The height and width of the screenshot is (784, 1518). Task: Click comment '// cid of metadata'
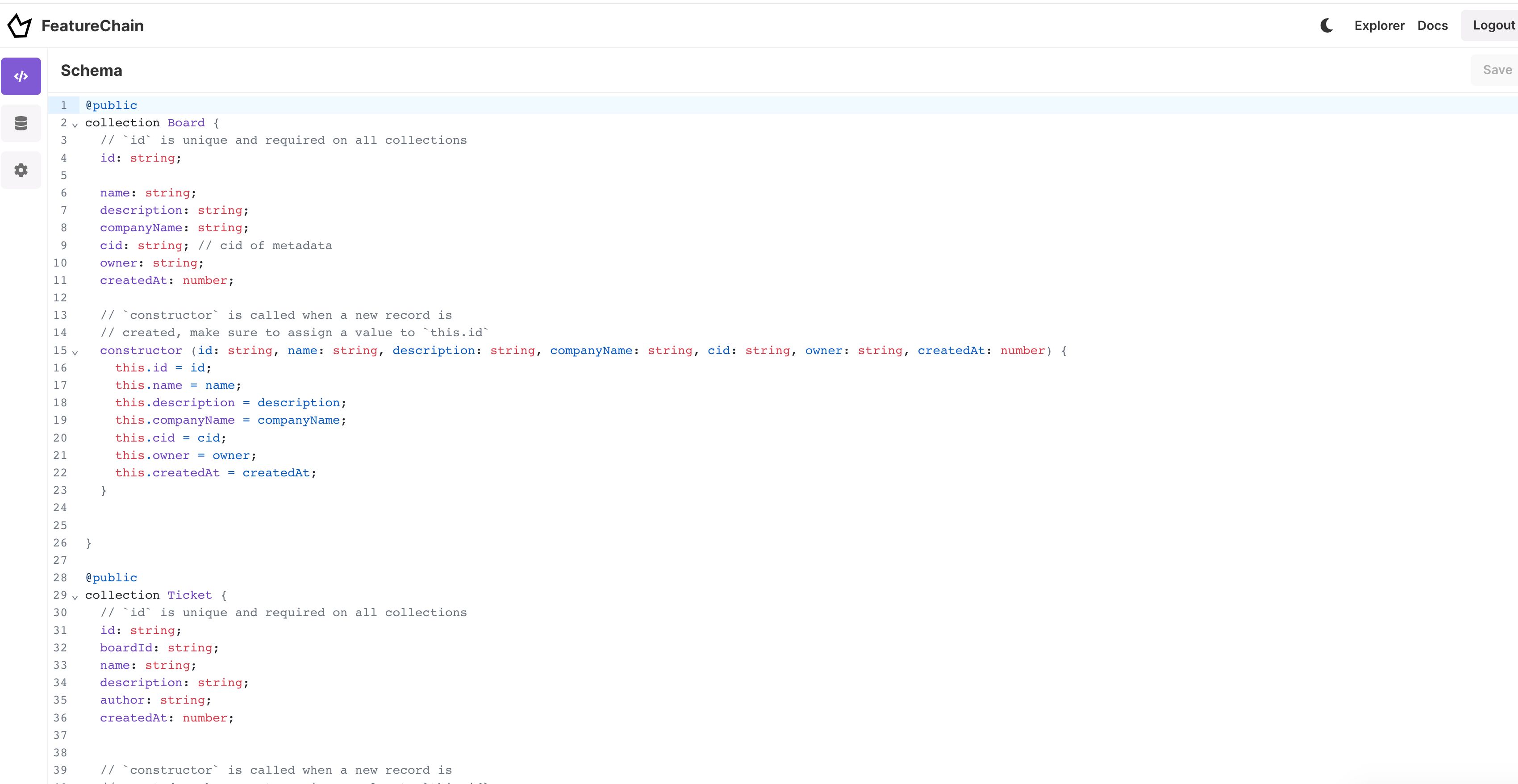point(265,246)
